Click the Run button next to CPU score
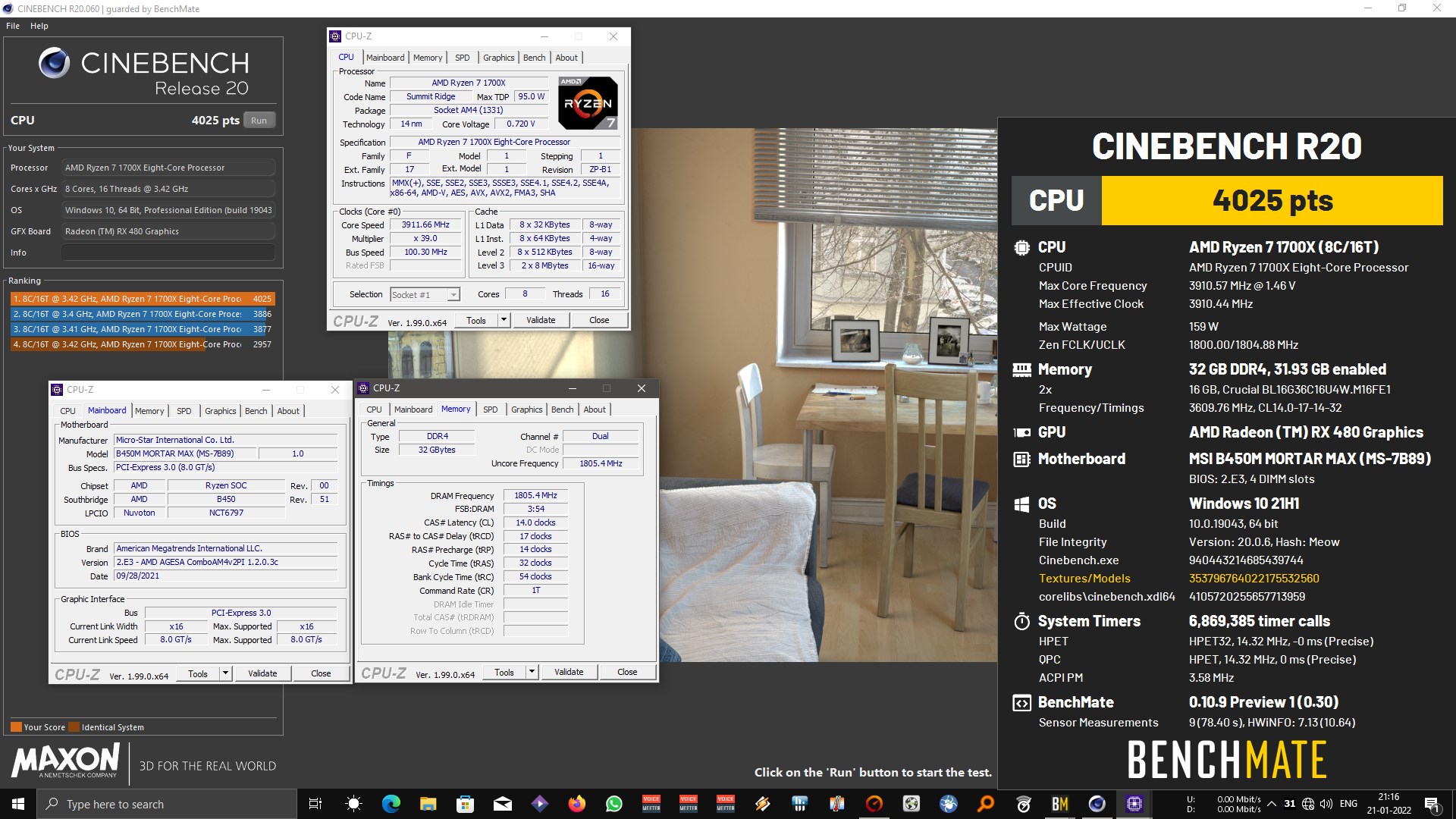This screenshot has height=819, width=1456. (x=259, y=121)
